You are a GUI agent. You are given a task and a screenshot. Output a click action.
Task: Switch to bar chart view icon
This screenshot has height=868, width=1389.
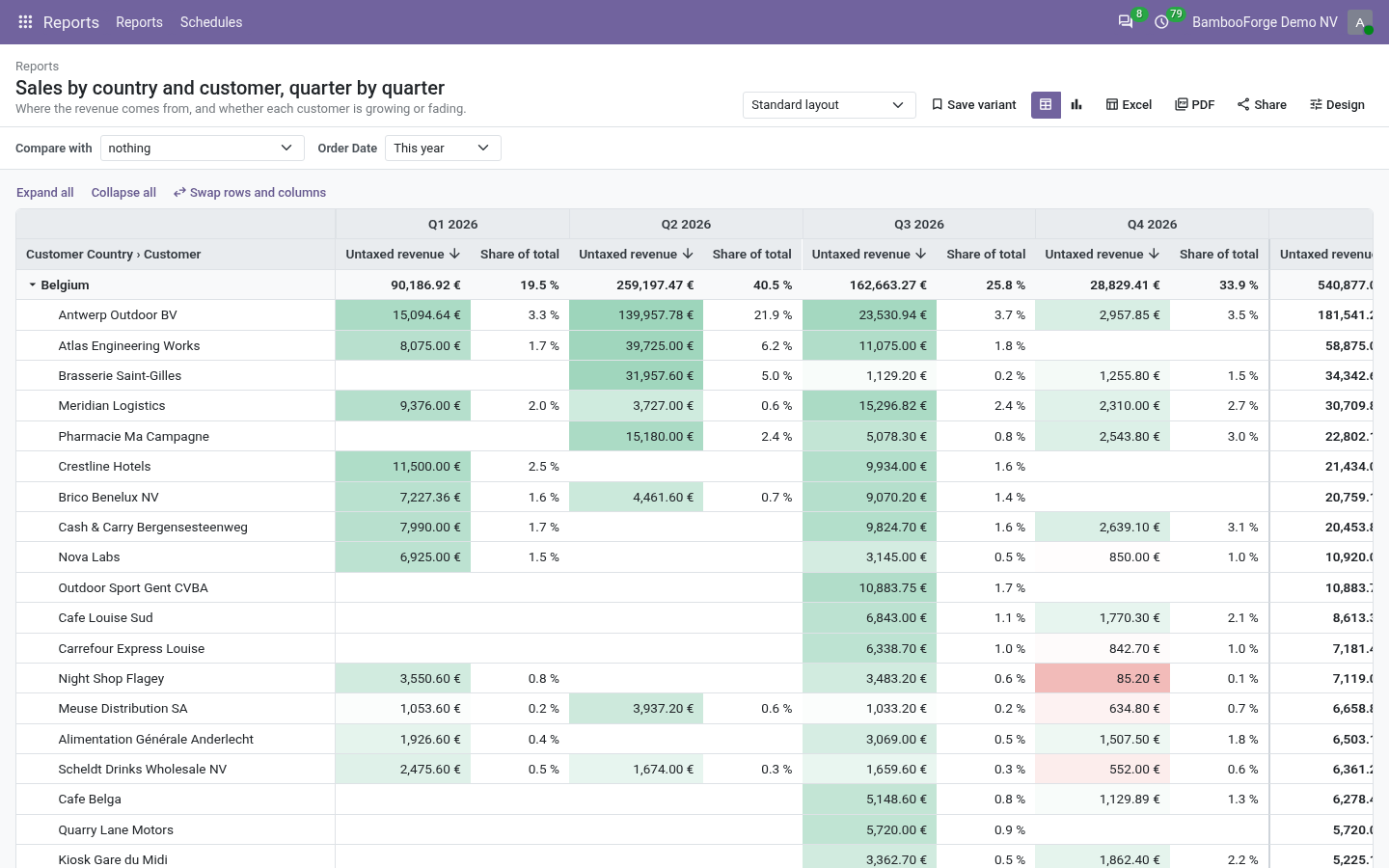tap(1076, 105)
